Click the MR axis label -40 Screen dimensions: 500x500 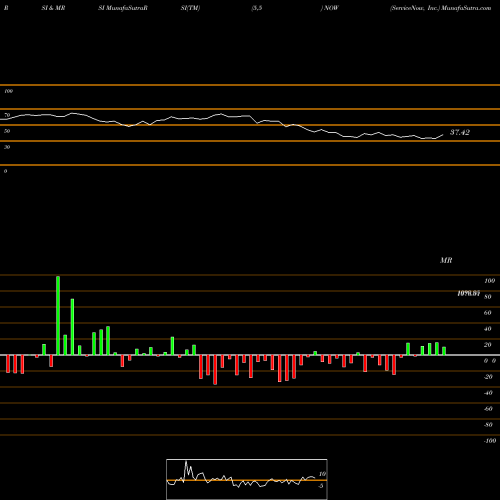(x=488, y=393)
